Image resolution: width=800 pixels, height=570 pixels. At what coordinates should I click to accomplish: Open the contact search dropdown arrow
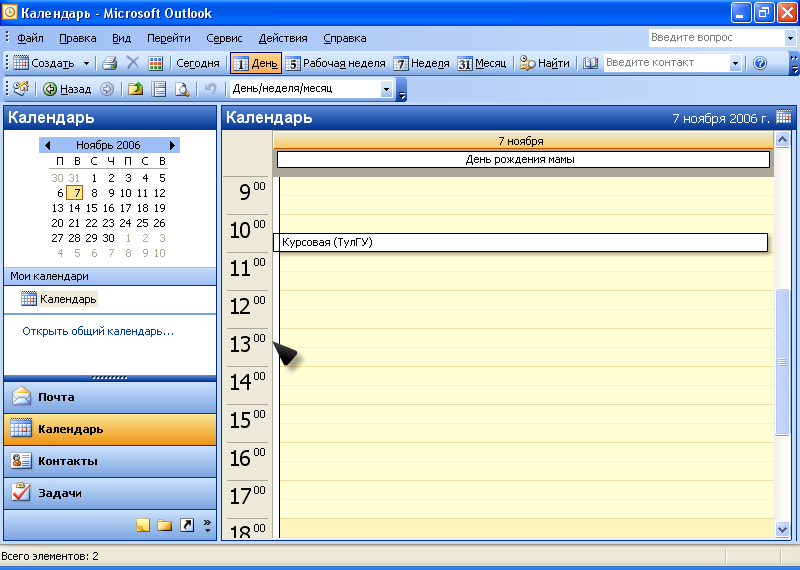click(x=735, y=63)
